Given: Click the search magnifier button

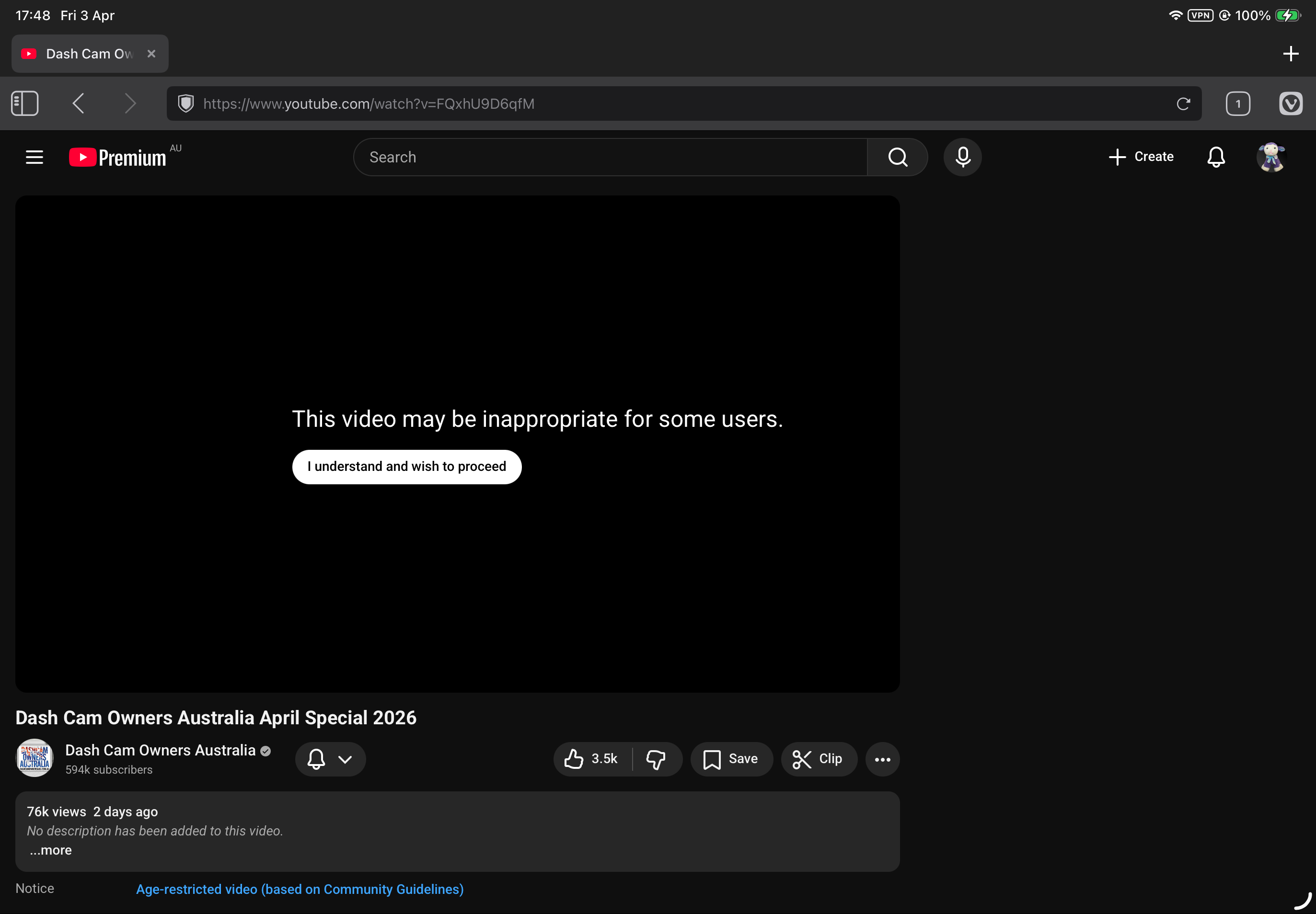Looking at the screenshot, I should click(897, 157).
